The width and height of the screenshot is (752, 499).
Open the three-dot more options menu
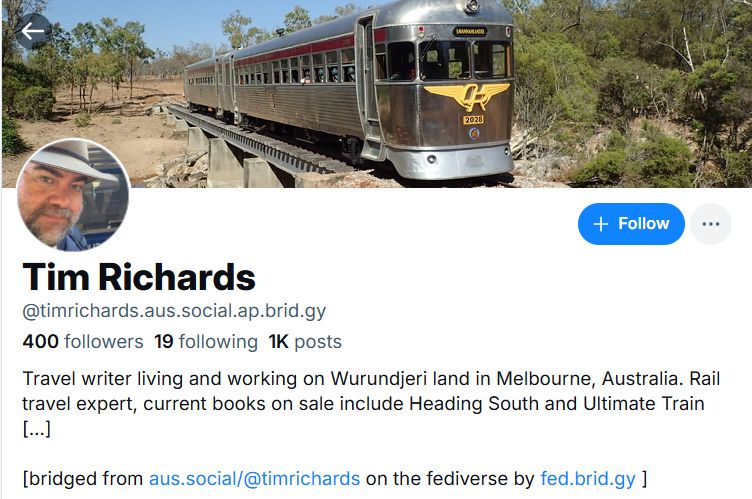[711, 224]
